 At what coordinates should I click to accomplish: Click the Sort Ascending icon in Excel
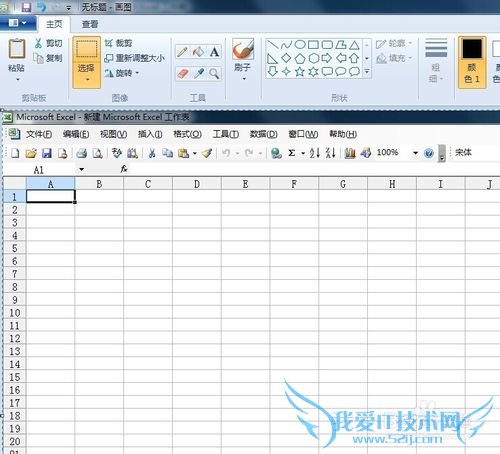coord(314,153)
